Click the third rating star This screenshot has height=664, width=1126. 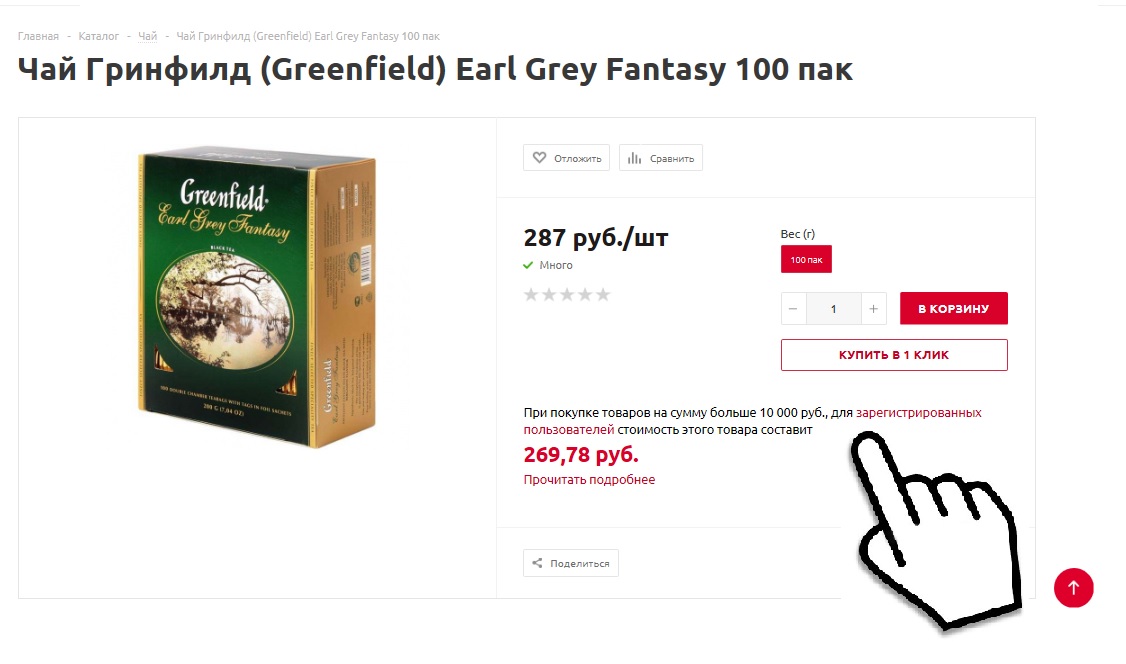pyautogui.click(x=567, y=294)
